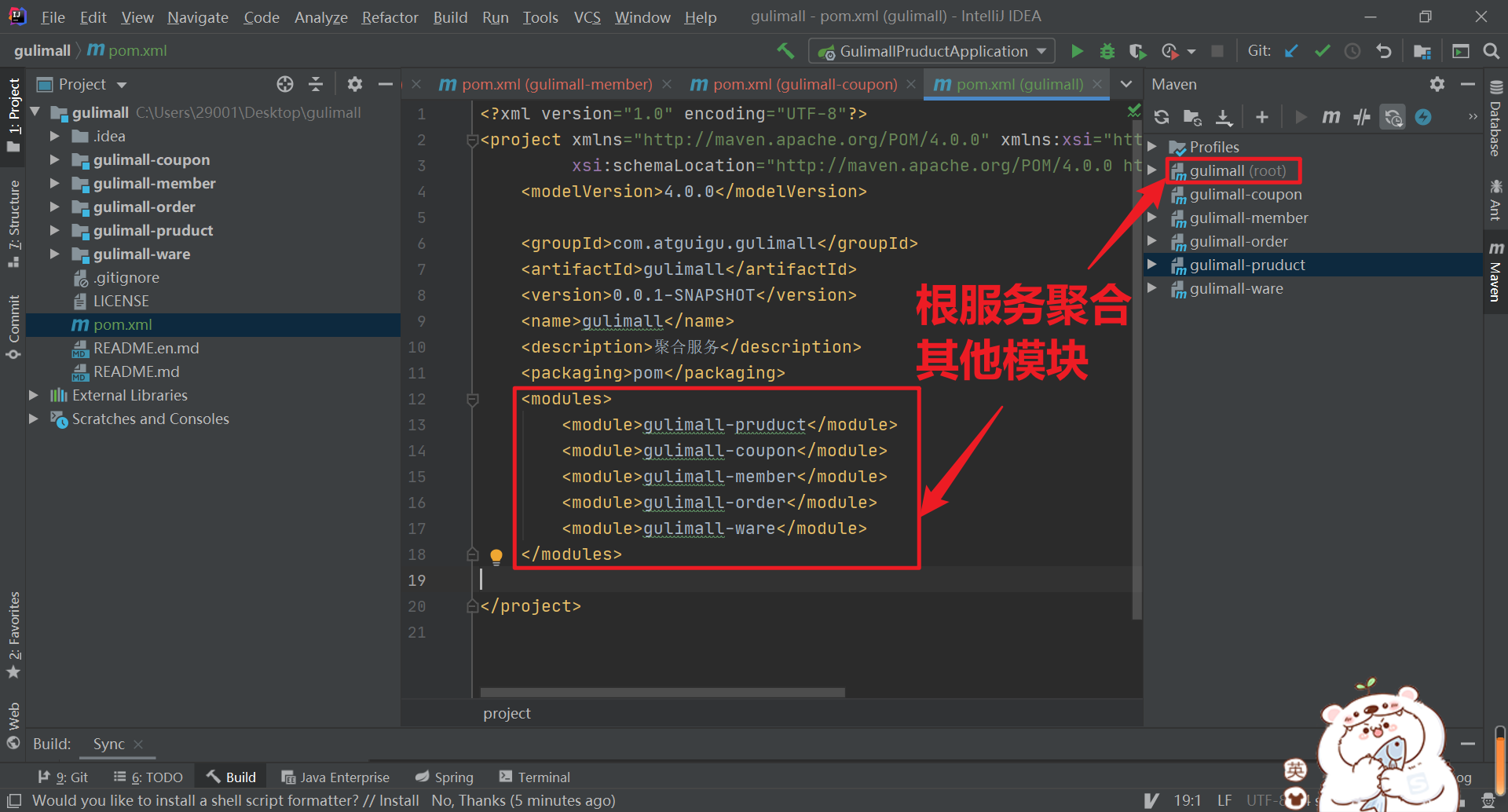Expand External Libraries node
The width and height of the screenshot is (1508, 812).
click(33, 395)
